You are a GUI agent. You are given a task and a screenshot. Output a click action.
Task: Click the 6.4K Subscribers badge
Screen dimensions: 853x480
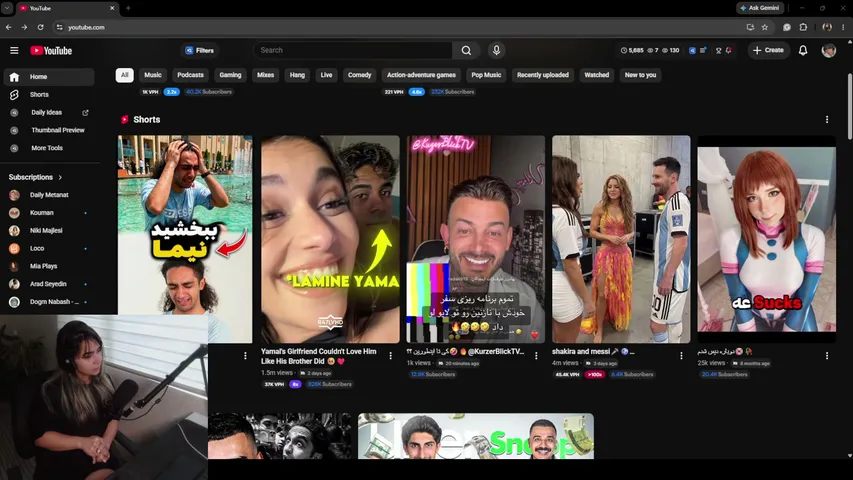(632, 374)
